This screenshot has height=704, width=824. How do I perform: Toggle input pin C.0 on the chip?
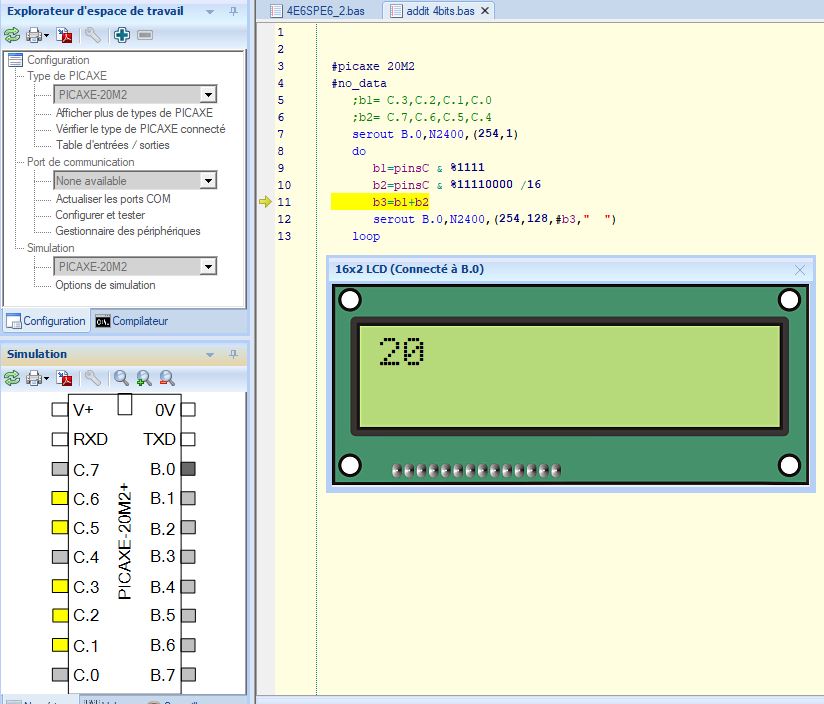click(59, 675)
